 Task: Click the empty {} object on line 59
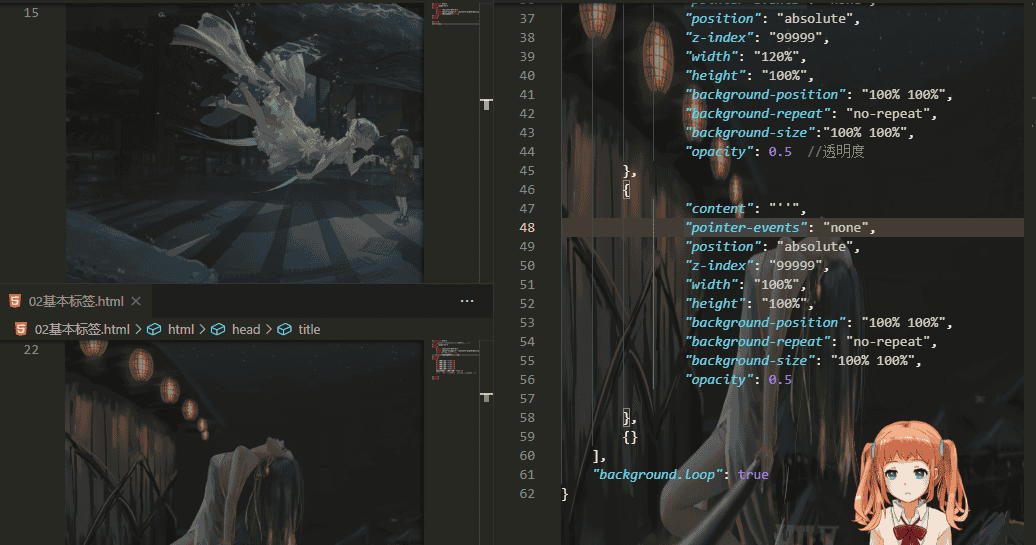click(630, 437)
